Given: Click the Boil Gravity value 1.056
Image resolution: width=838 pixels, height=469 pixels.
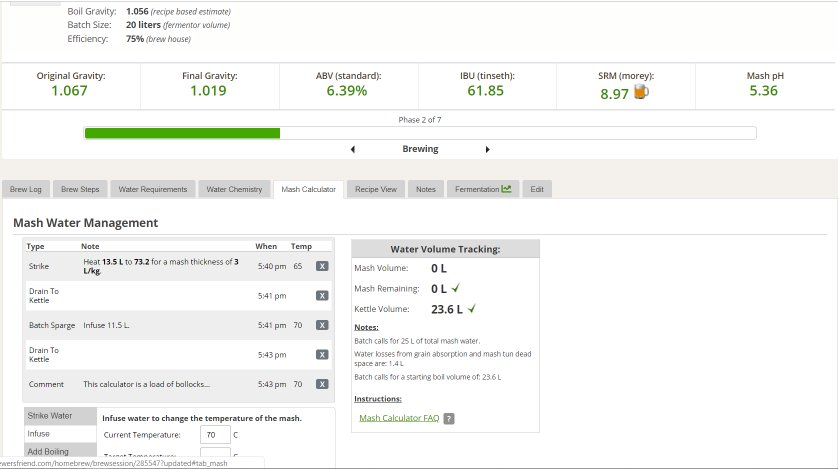Looking at the screenshot, I should pyautogui.click(x=137, y=11).
